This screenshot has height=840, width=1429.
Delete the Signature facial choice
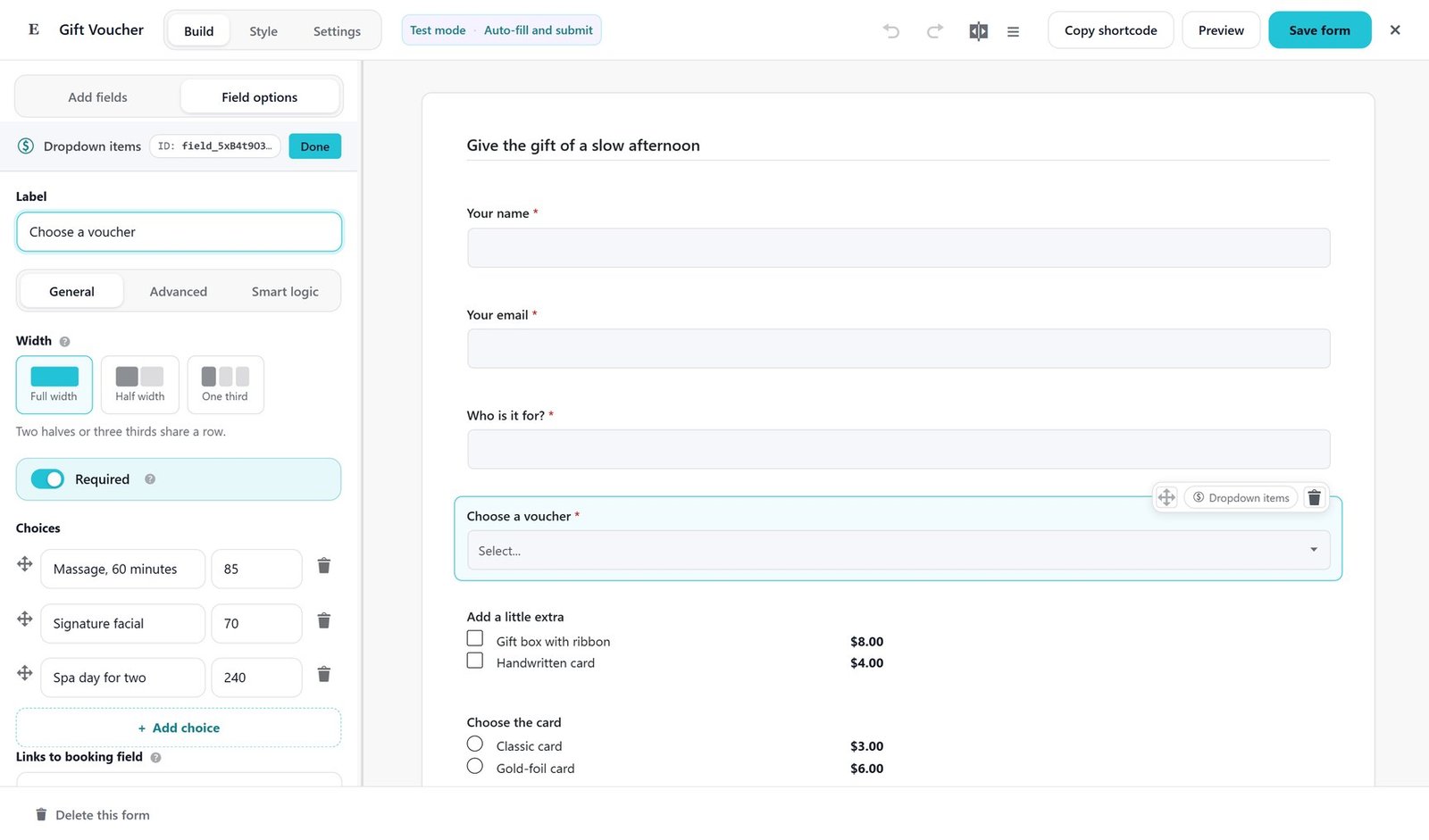coord(324,620)
